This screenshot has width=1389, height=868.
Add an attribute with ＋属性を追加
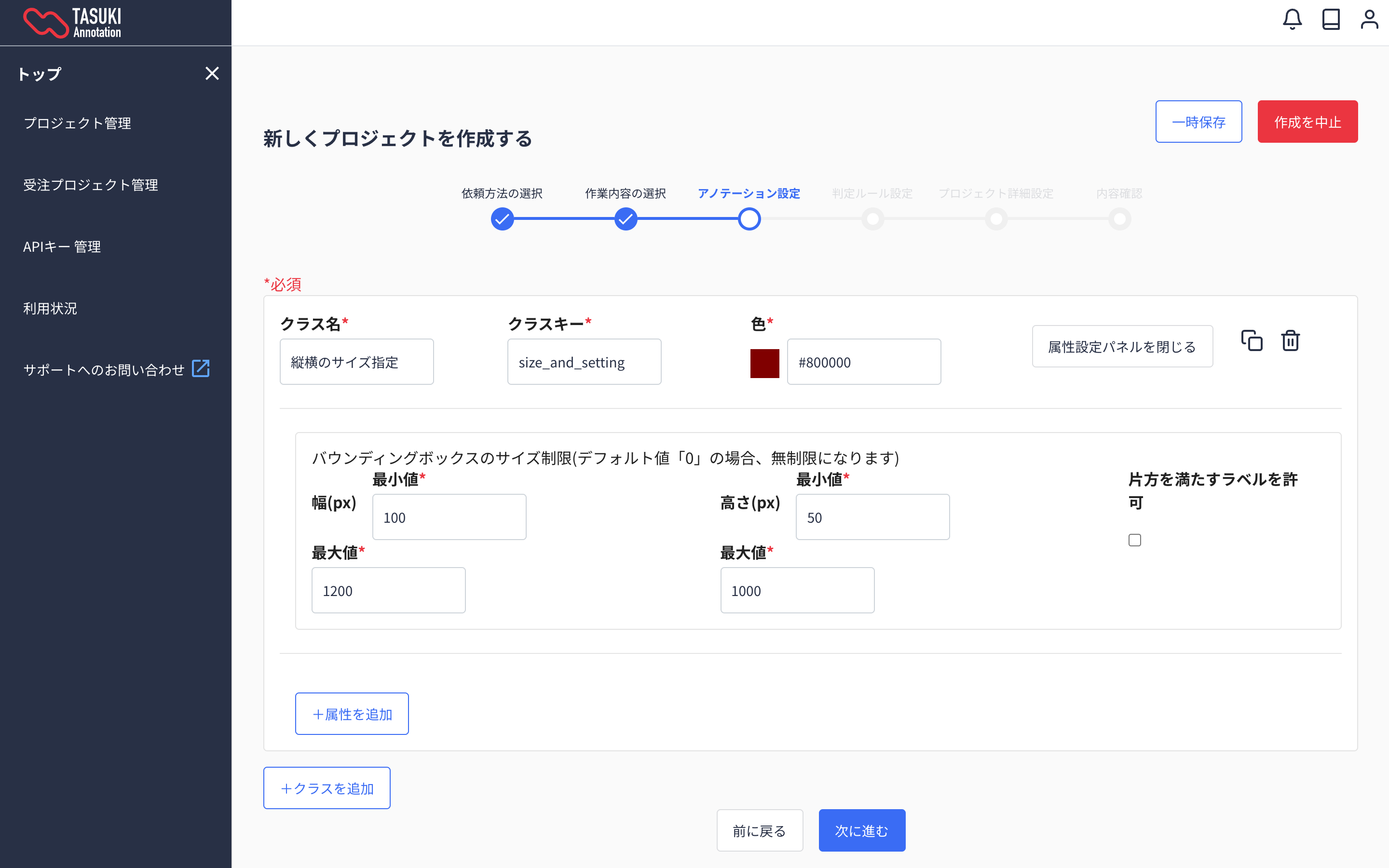tap(352, 714)
